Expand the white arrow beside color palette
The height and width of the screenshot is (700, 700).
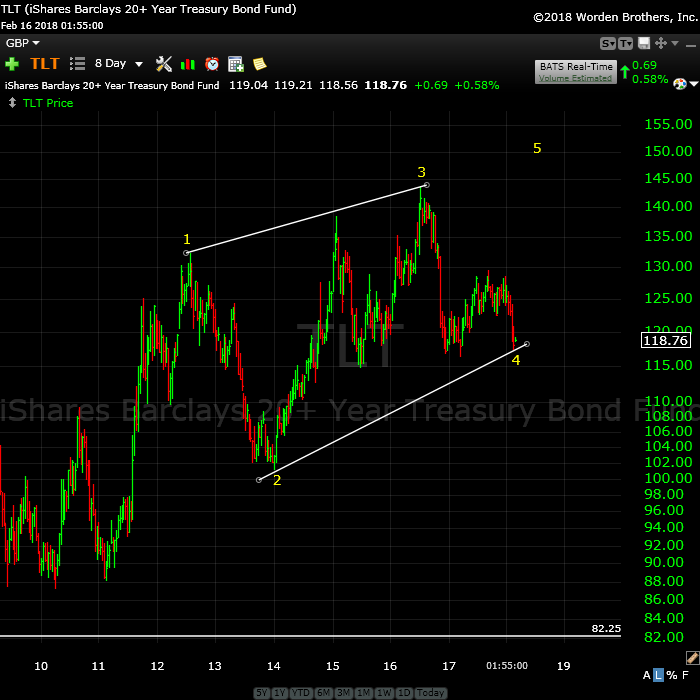click(694, 83)
